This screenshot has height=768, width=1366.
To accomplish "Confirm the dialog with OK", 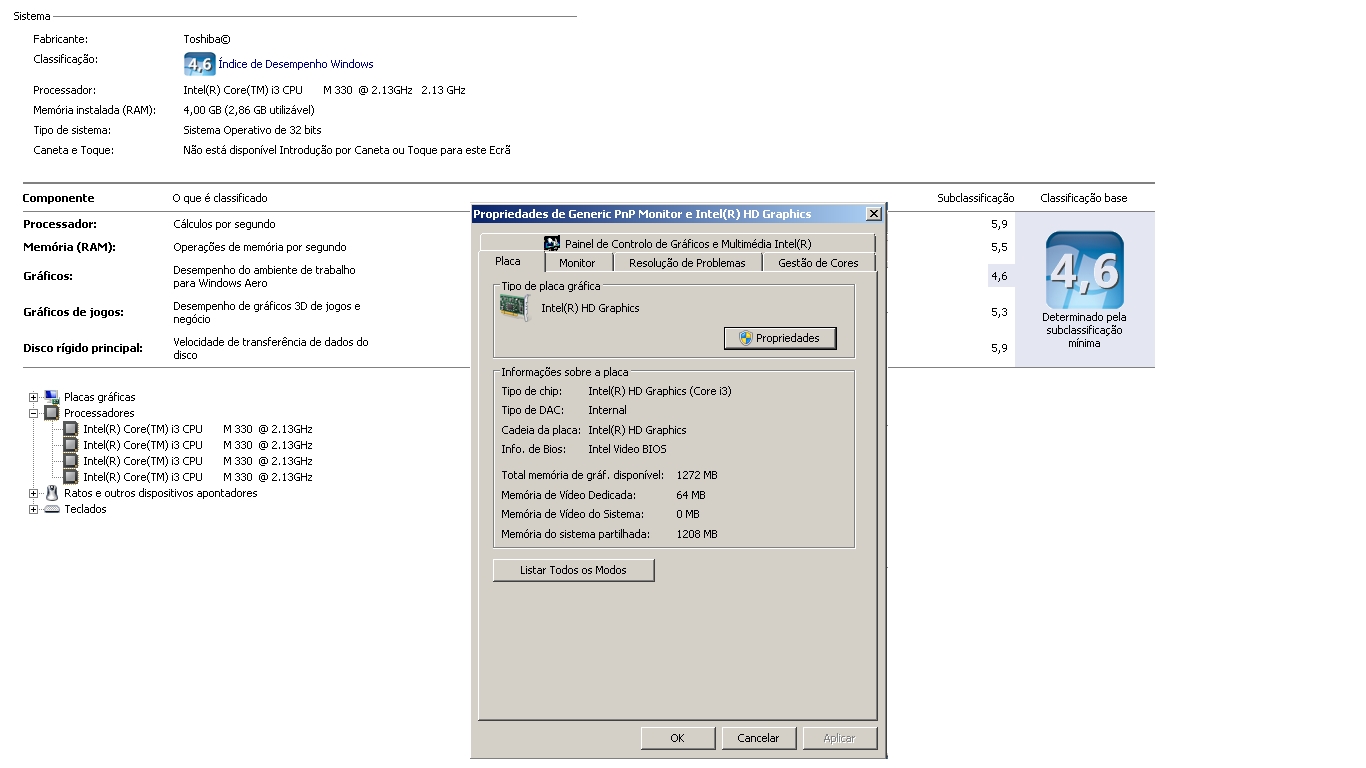I will coord(677,738).
